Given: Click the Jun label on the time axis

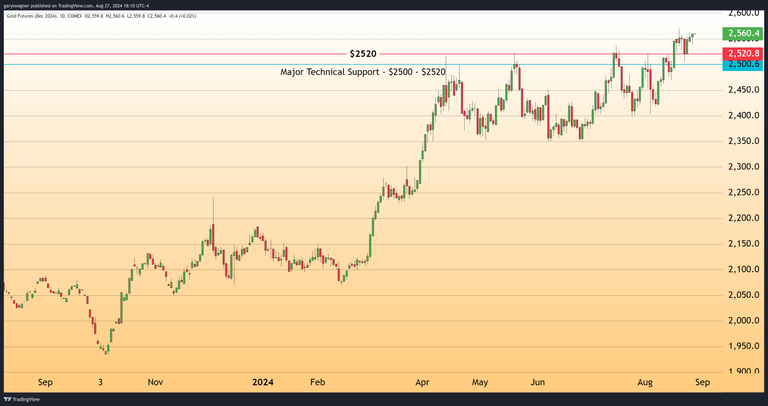Looking at the screenshot, I should [x=538, y=382].
